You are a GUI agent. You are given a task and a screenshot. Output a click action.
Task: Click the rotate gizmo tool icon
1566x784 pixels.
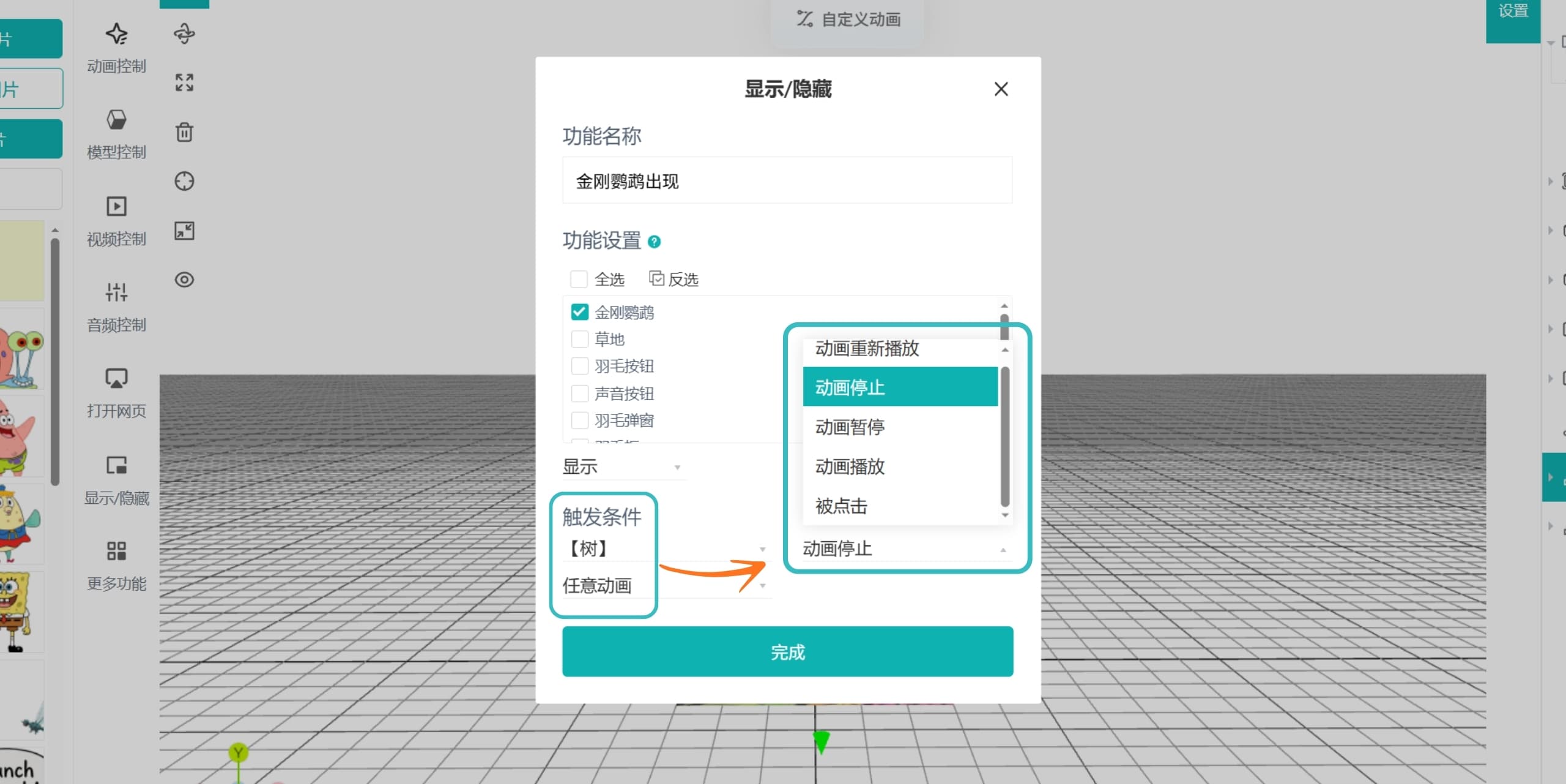point(184,34)
